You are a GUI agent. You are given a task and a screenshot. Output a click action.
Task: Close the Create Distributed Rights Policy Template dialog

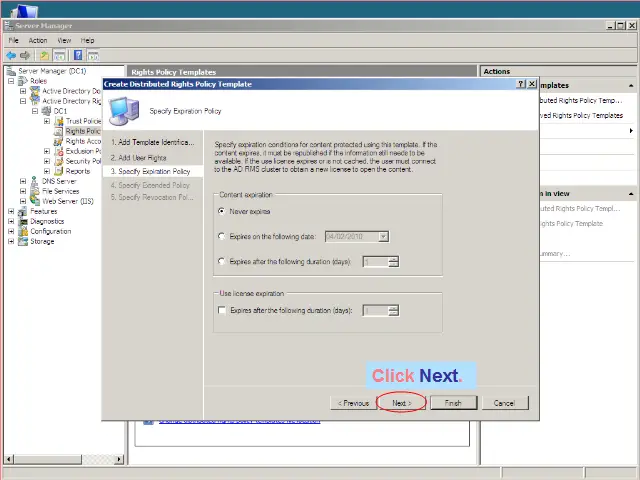pos(532,84)
